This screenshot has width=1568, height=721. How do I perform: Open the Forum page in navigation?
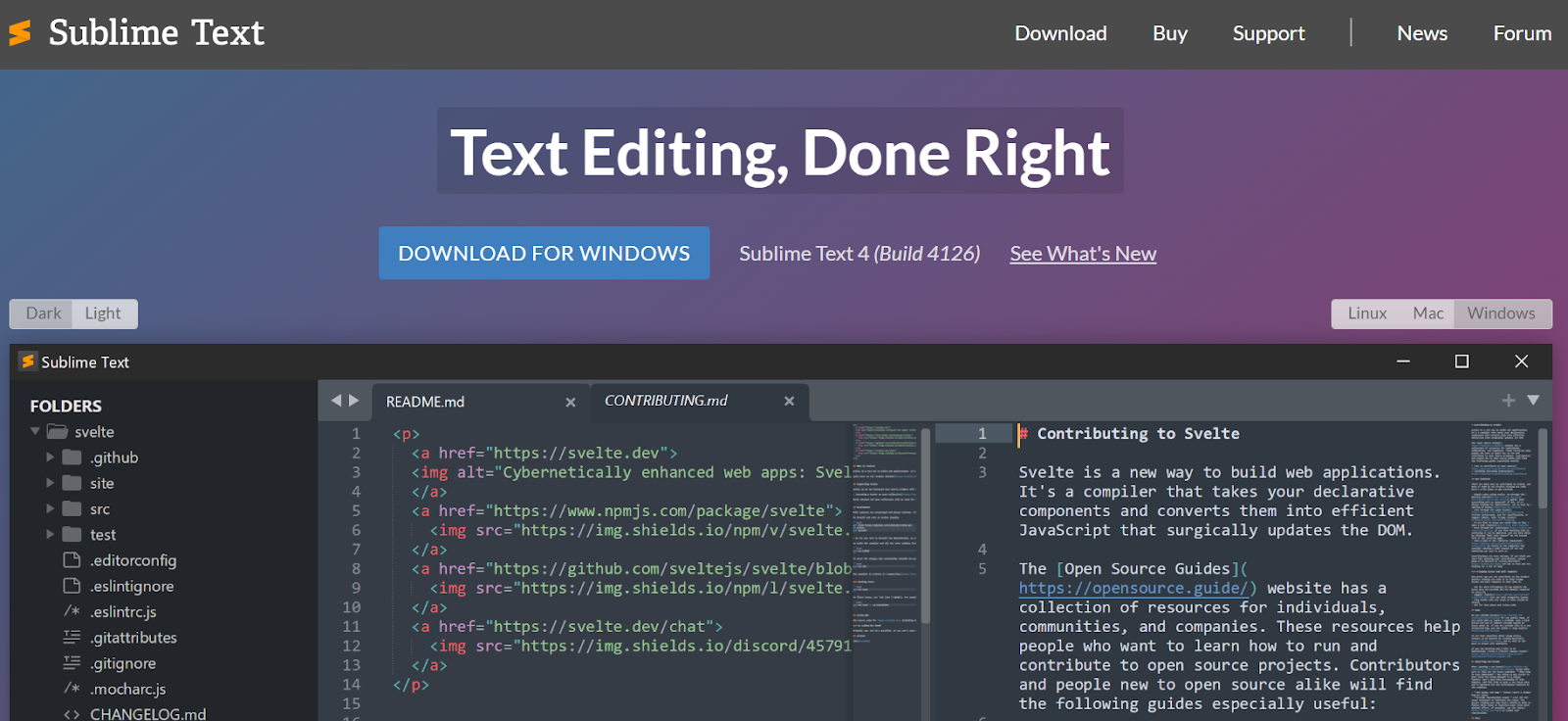[1522, 33]
